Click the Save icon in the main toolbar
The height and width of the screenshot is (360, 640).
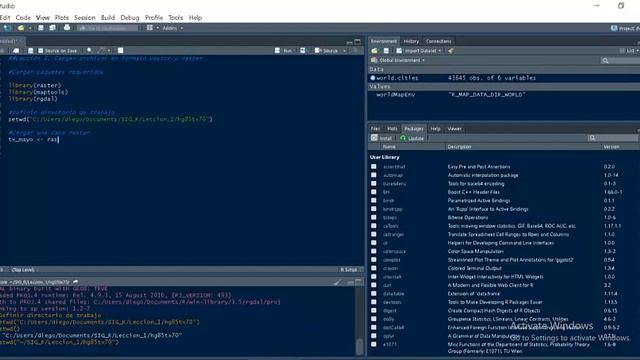click(x=41, y=28)
